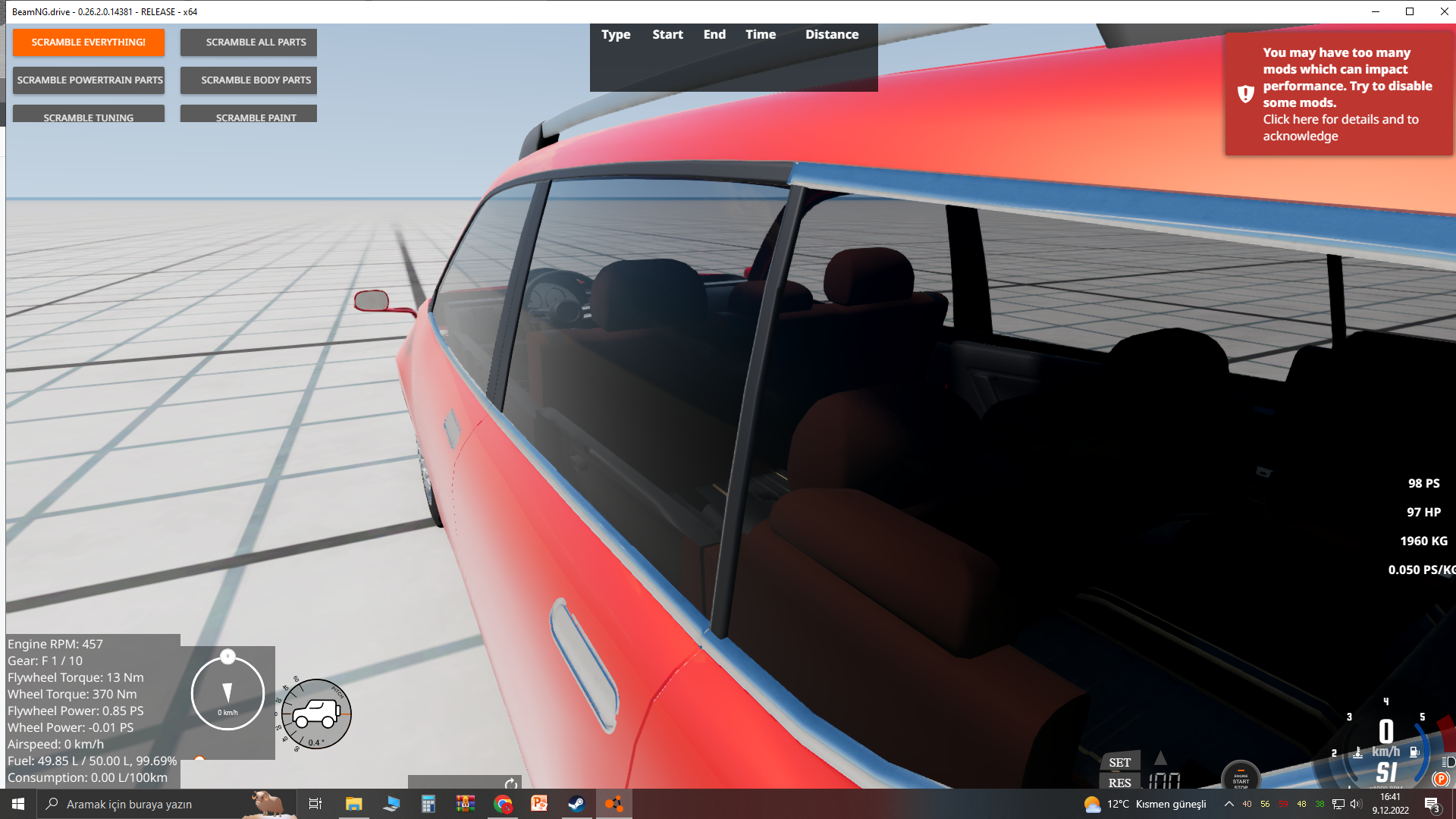This screenshot has width=1456, height=819.
Task: Open PowerPoint from taskbar
Action: [x=540, y=804]
